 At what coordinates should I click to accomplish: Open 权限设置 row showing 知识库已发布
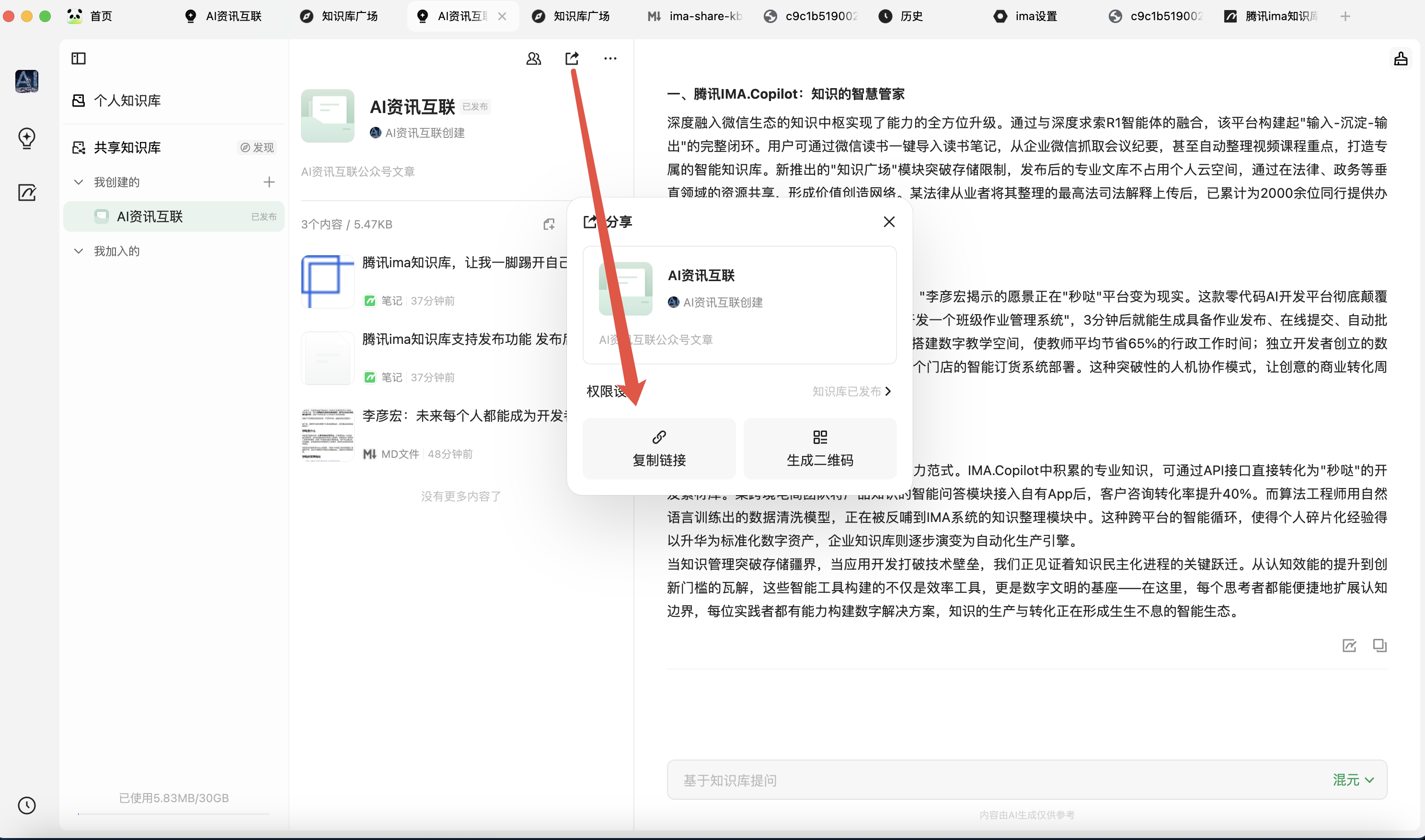coord(739,391)
